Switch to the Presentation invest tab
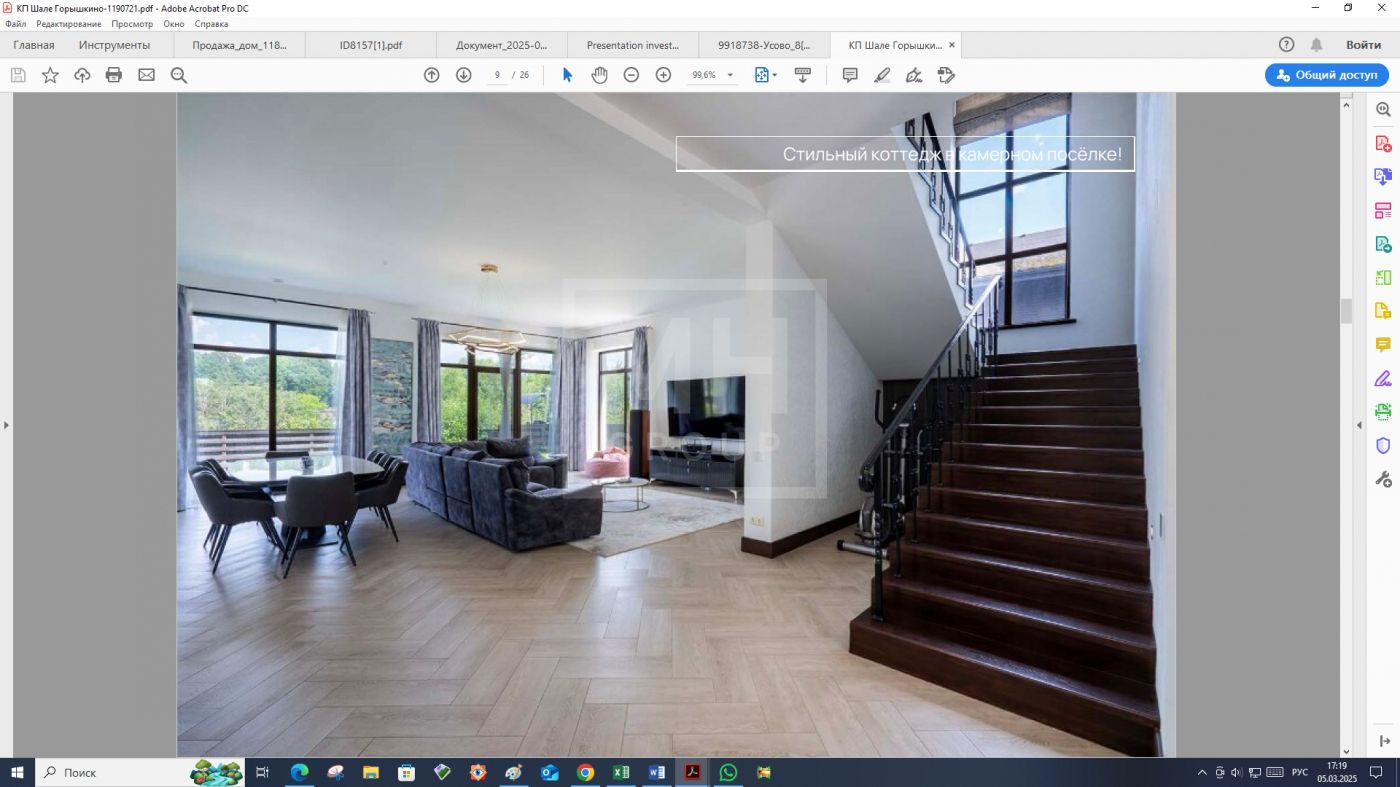Viewport: 1400px width, 787px height. pyautogui.click(x=632, y=45)
